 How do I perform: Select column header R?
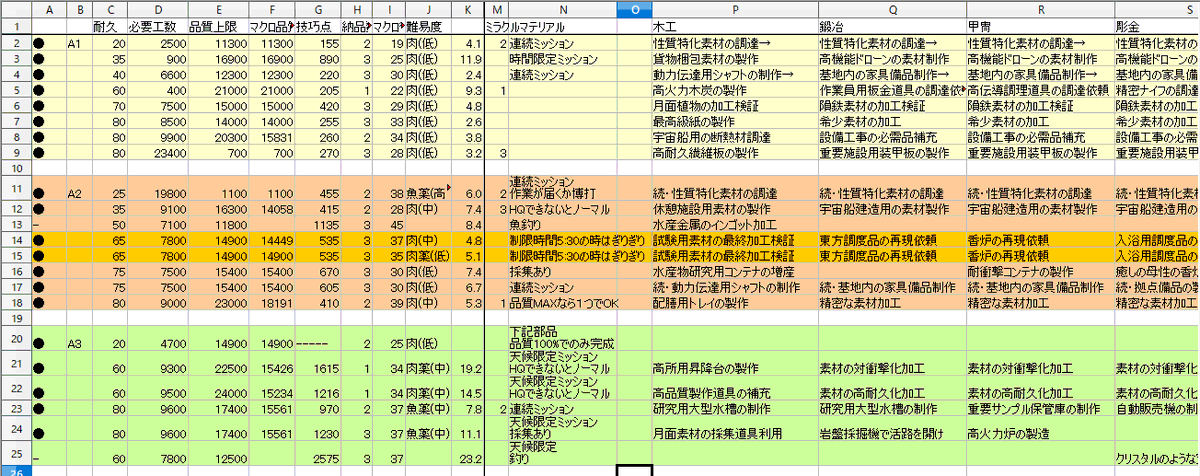click(x=1040, y=8)
